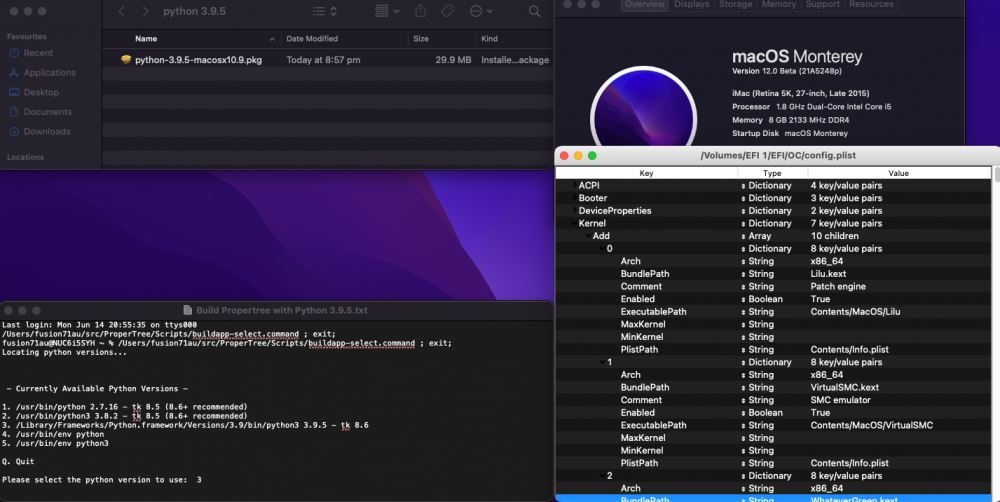1000x502 pixels.
Task: Click the Finder Tags icon
Action: click(448, 11)
